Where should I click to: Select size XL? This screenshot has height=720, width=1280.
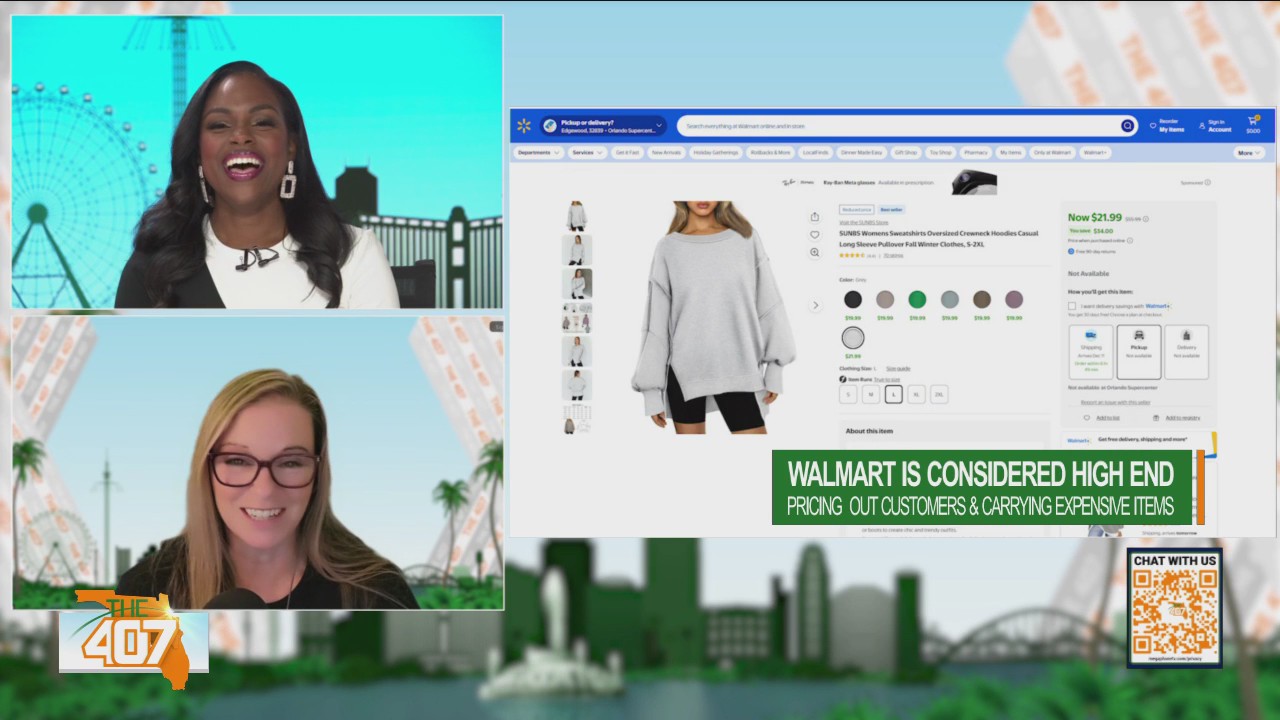pyautogui.click(x=916, y=395)
